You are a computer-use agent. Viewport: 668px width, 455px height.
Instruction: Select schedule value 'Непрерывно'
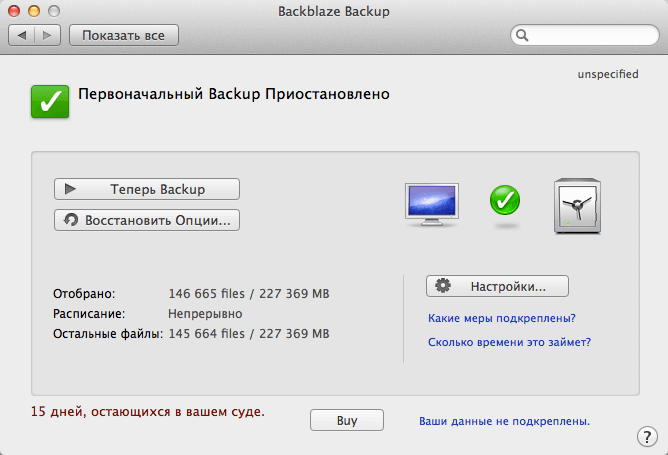click(205, 314)
